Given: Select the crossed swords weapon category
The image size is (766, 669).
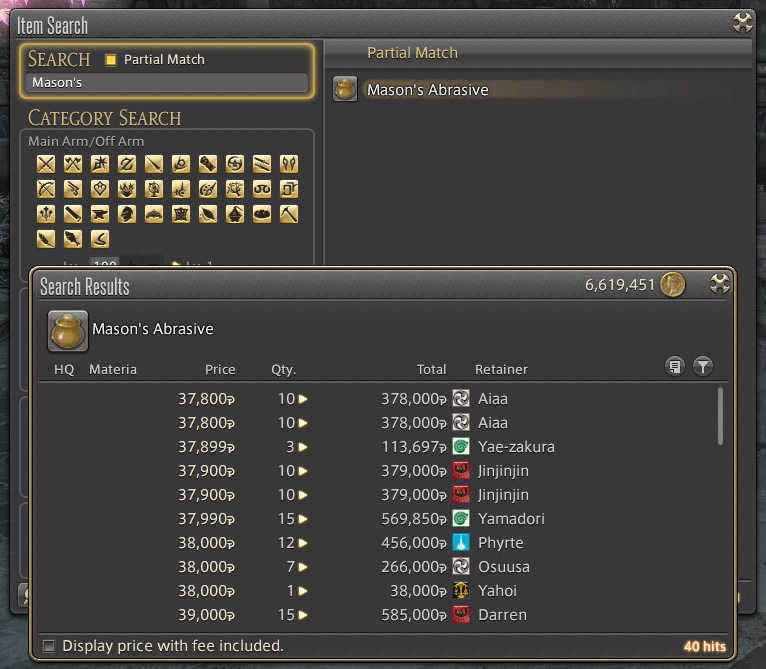Looking at the screenshot, I should coord(46,164).
